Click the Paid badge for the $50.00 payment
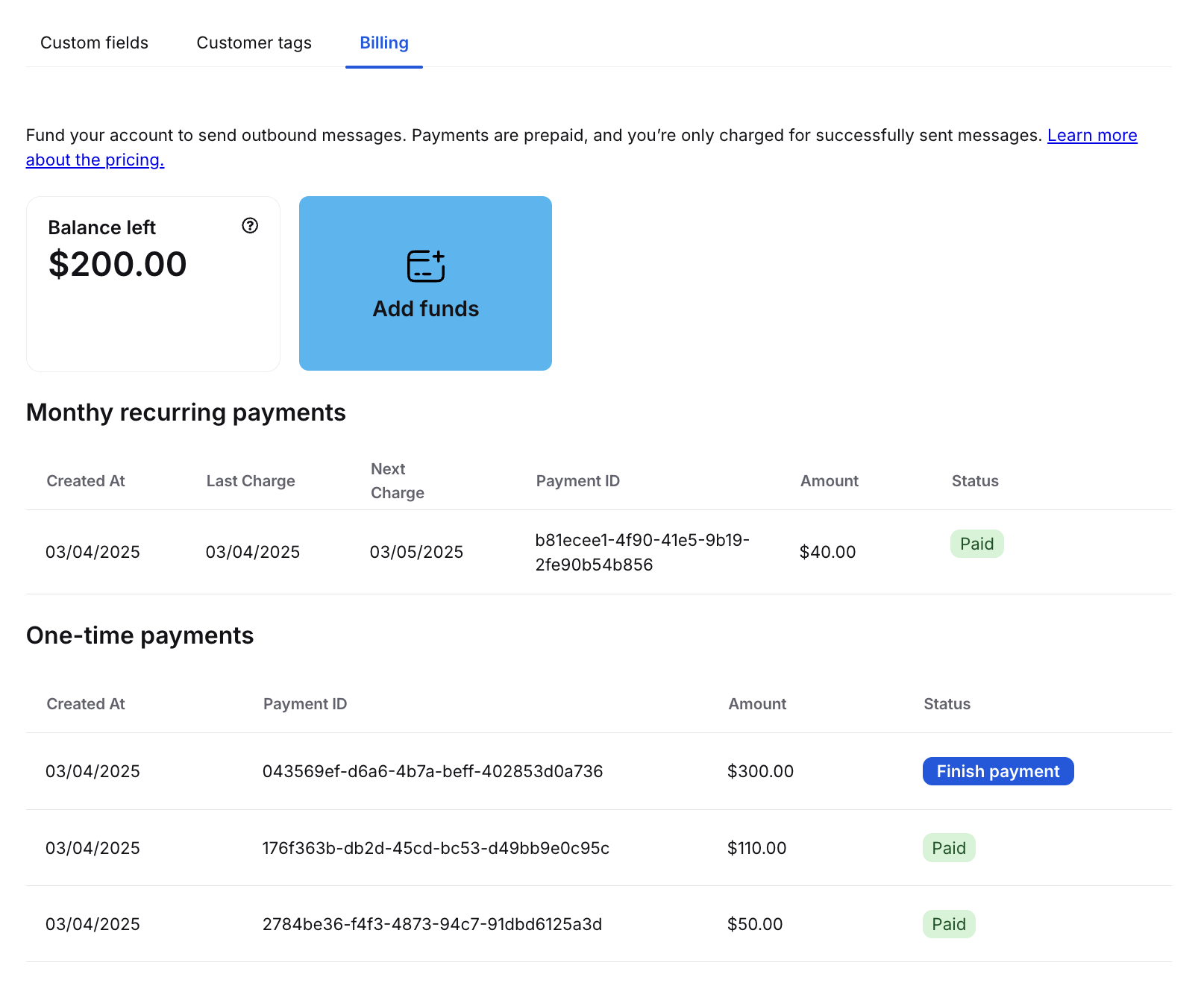1204x983 pixels. [948, 924]
